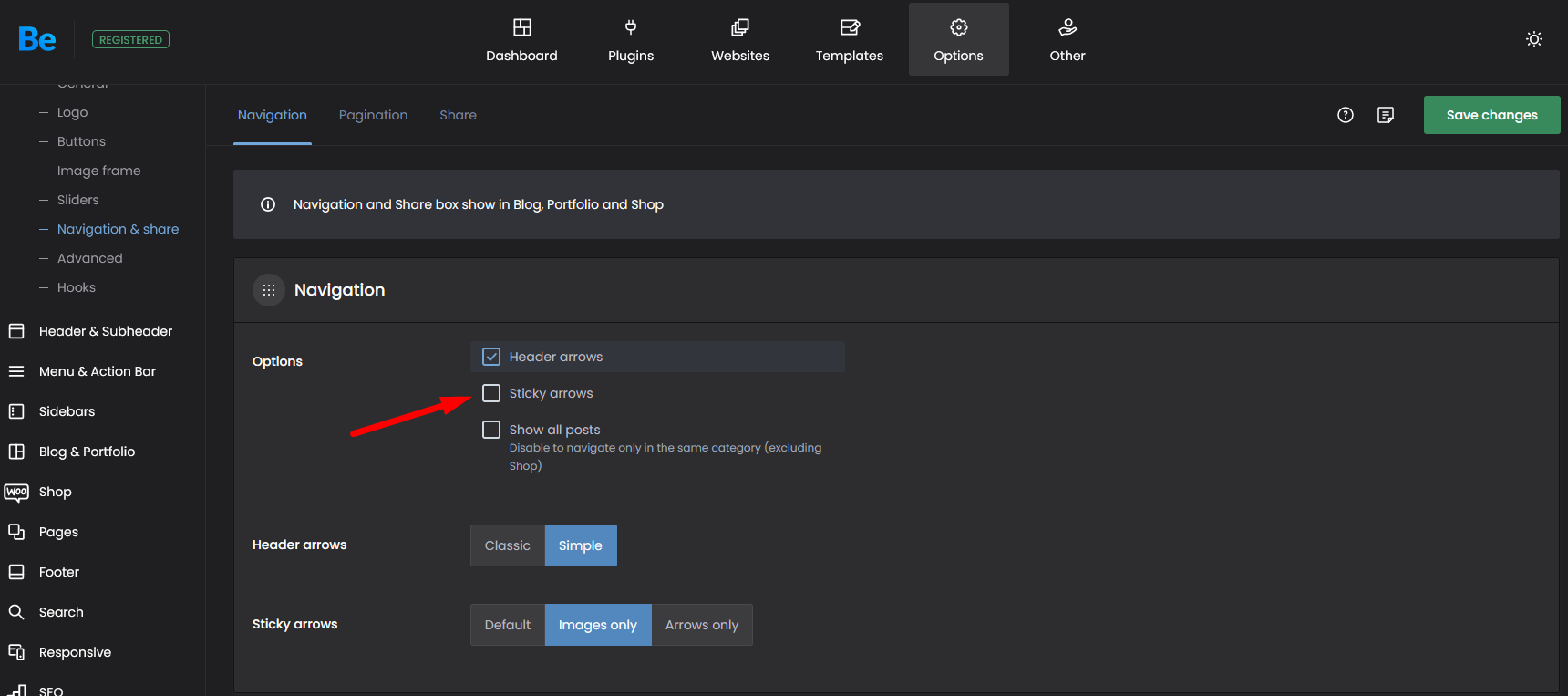Image resolution: width=1568 pixels, height=696 pixels.
Task: Select Default sticky arrows style
Action: pos(508,625)
